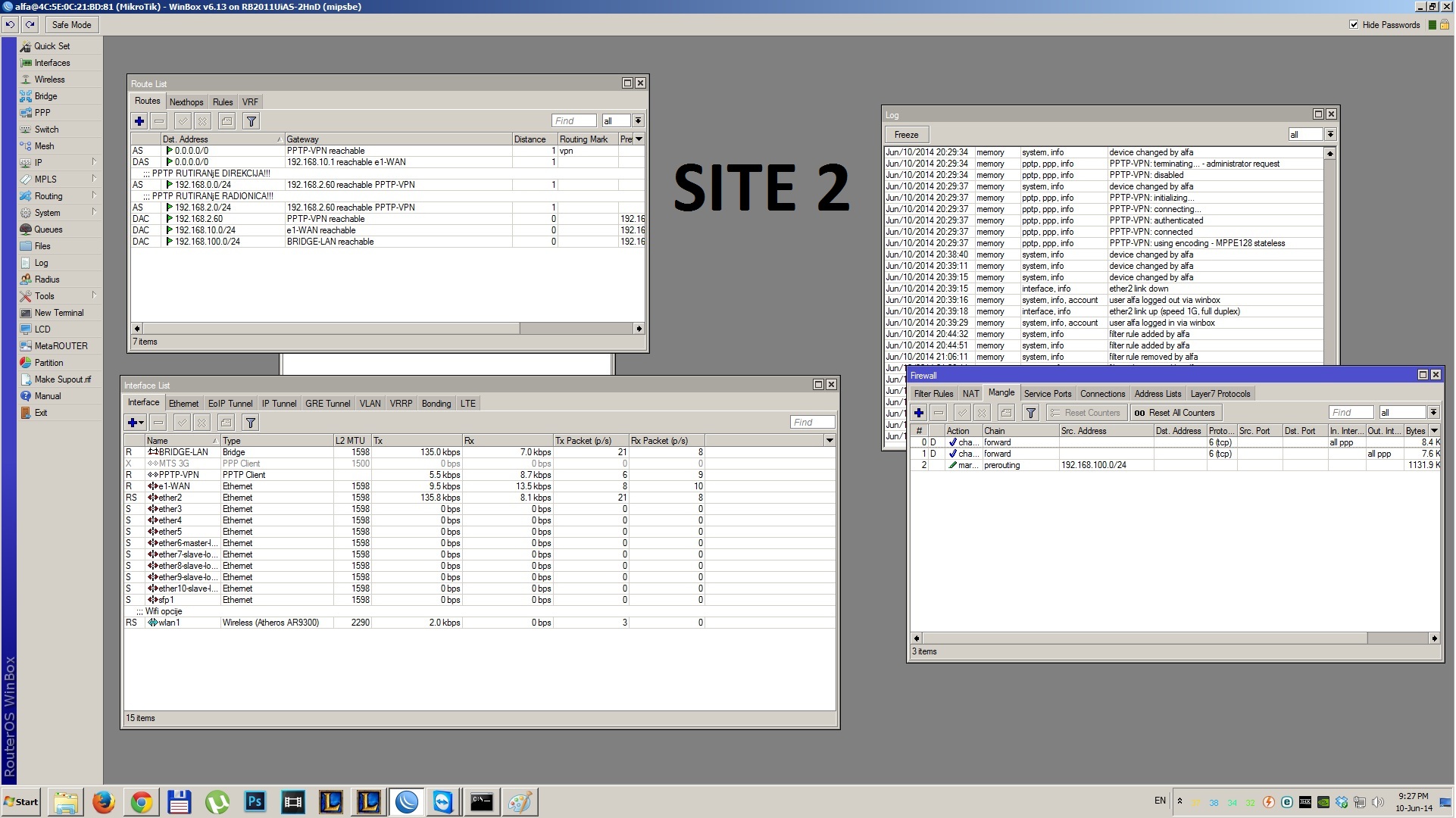Click the filter funnel in Interface List

(251, 423)
